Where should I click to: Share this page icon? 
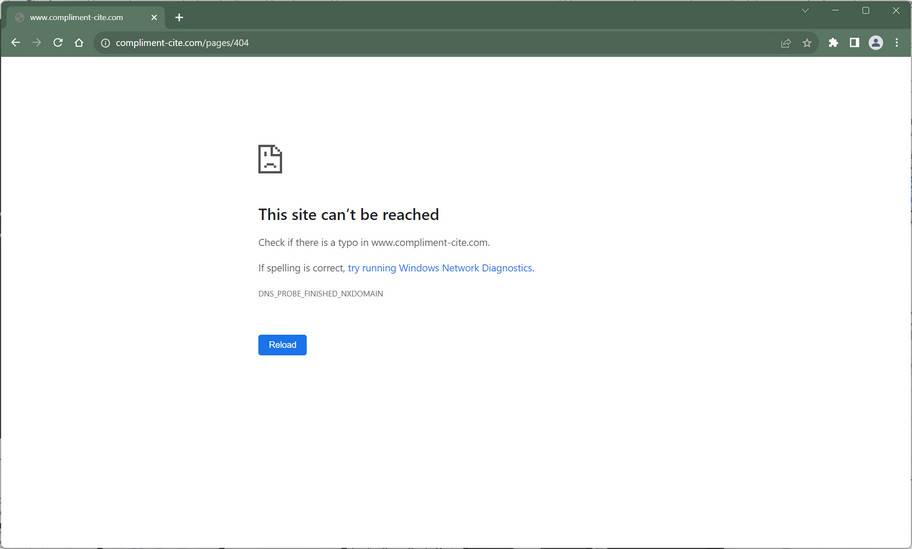[786, 43]
